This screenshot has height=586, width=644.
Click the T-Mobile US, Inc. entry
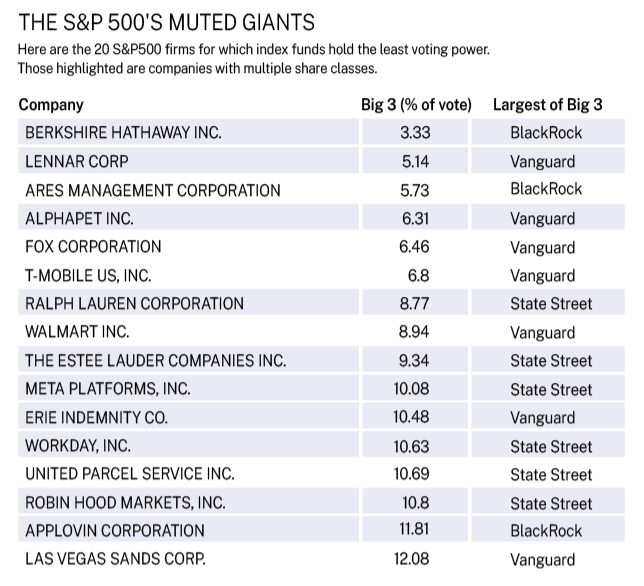click(88, 275)
